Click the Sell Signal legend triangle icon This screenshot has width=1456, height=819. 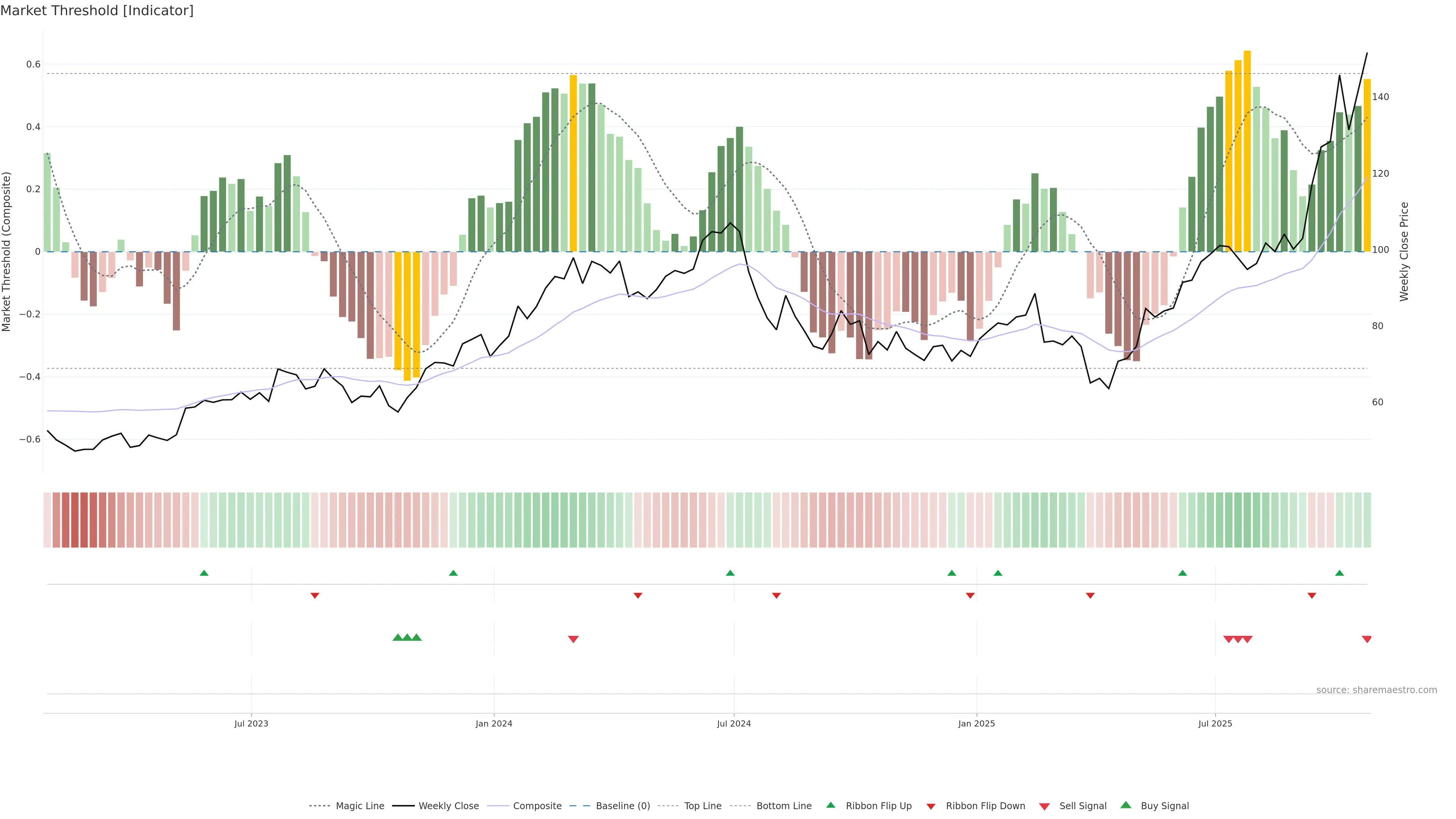(1045, 806)
